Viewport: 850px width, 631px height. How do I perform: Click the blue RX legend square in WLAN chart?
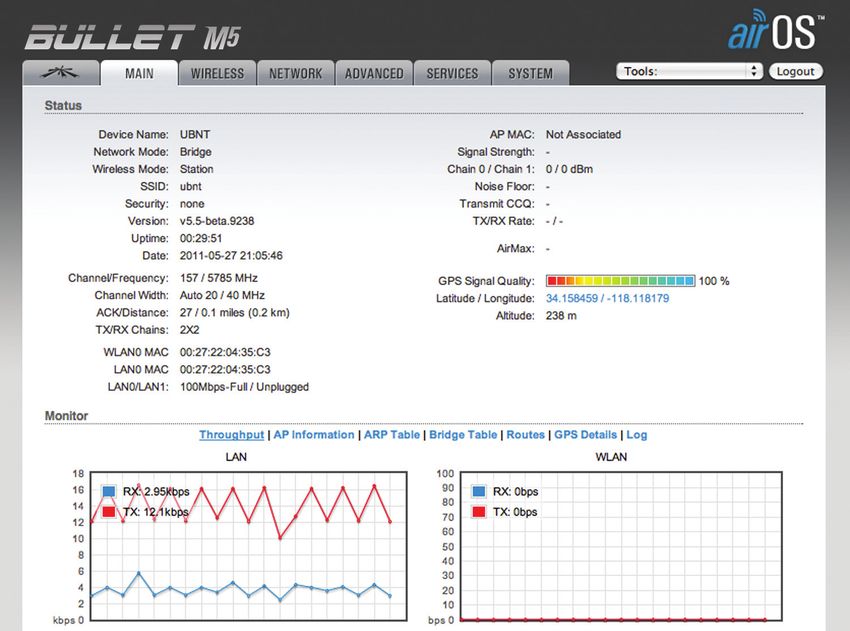click(479, 491)
